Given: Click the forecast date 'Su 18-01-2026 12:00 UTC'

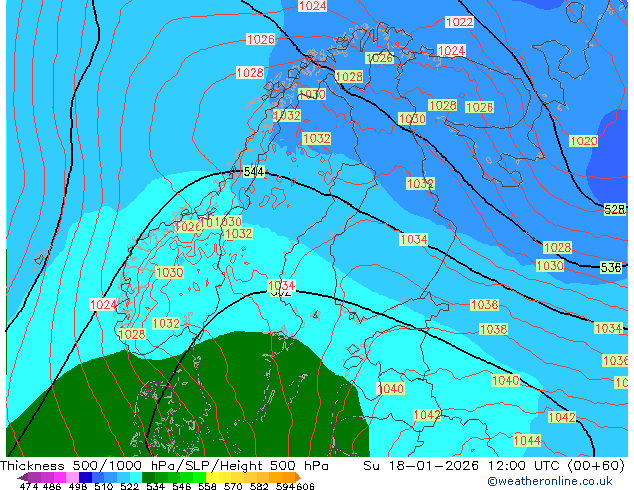Looking at the screenshot, I should [463, 466].
